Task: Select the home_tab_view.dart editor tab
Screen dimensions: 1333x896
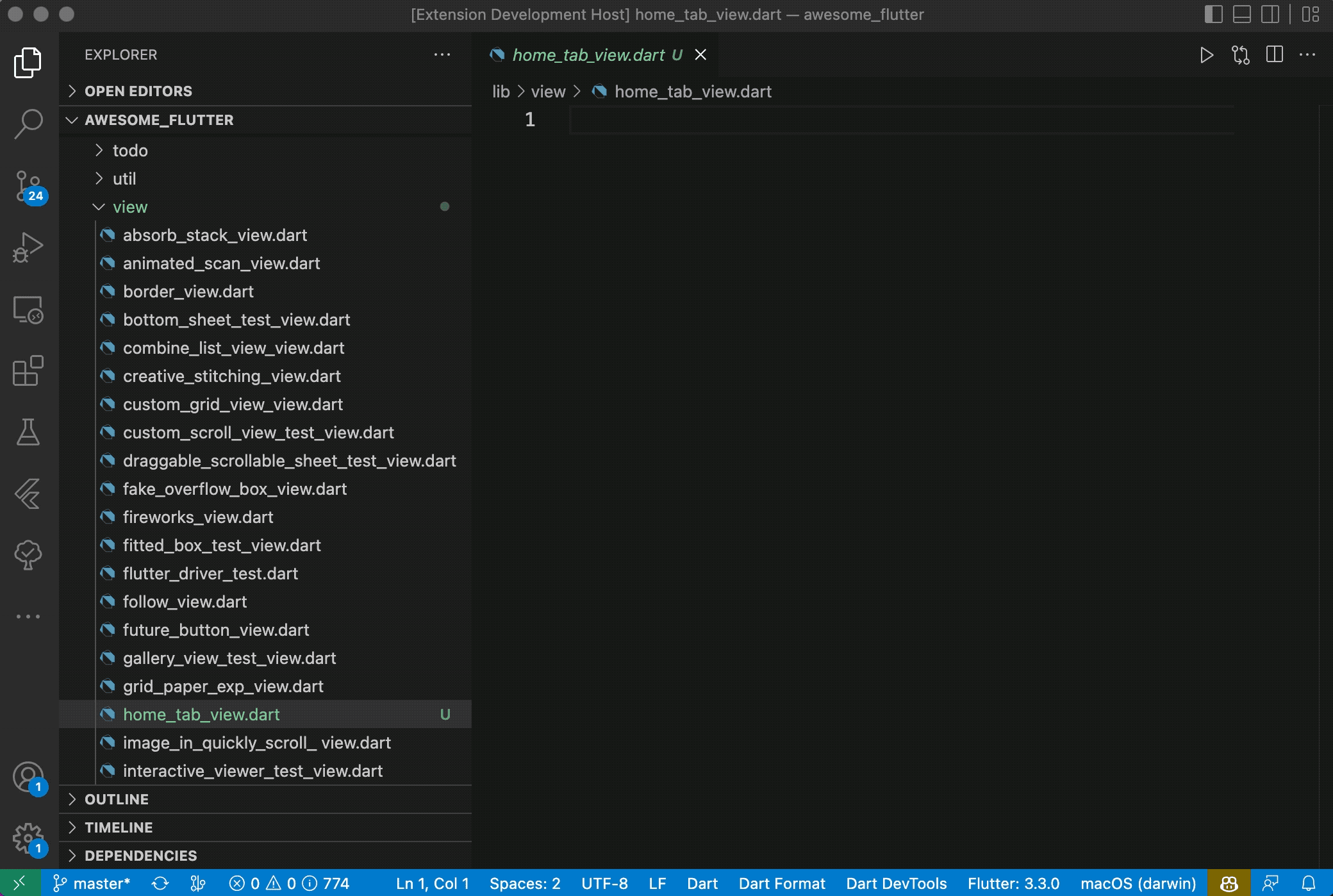Action: (588, 55)
